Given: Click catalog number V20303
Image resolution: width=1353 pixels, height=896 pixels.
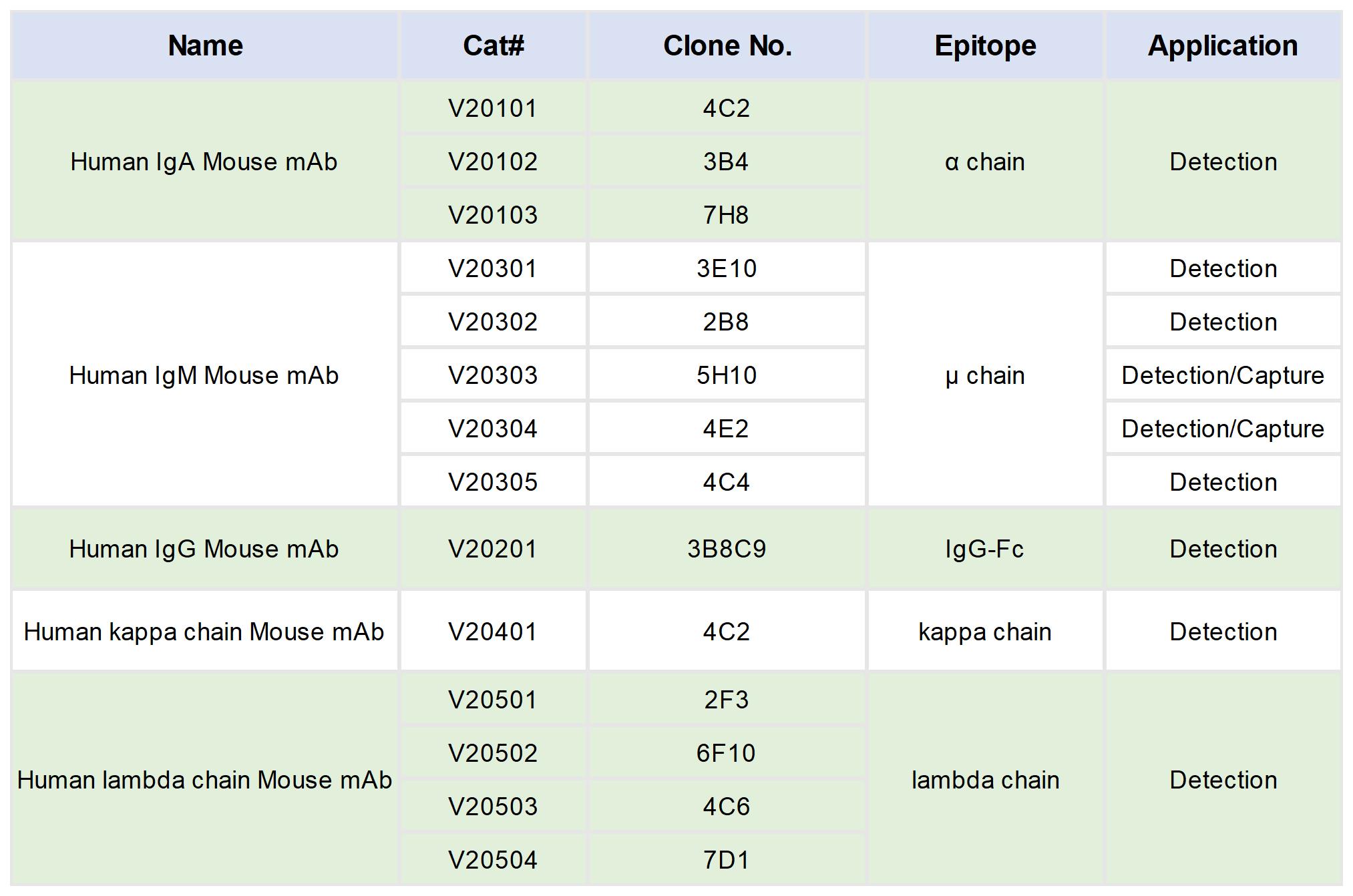Looking at the screenshot, I should pyautogui.click(x=493, y=375).
